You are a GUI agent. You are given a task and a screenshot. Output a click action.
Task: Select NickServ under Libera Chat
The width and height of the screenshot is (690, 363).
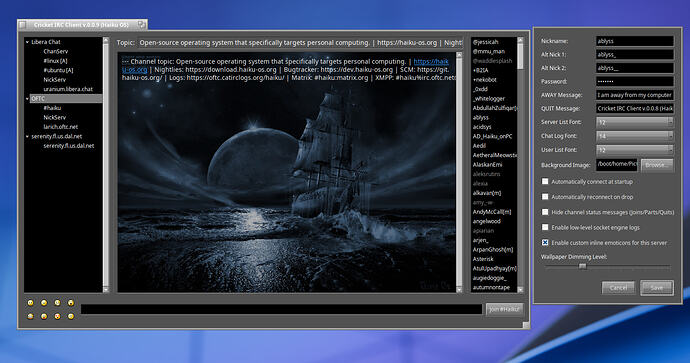point(55,80)
